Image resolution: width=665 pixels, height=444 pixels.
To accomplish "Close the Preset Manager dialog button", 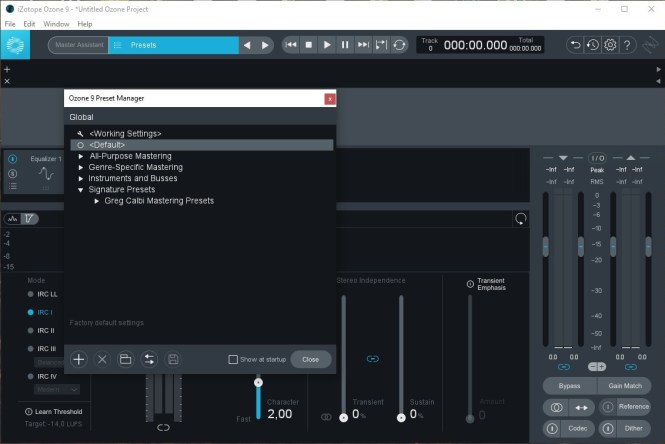I will pos(310,360).
